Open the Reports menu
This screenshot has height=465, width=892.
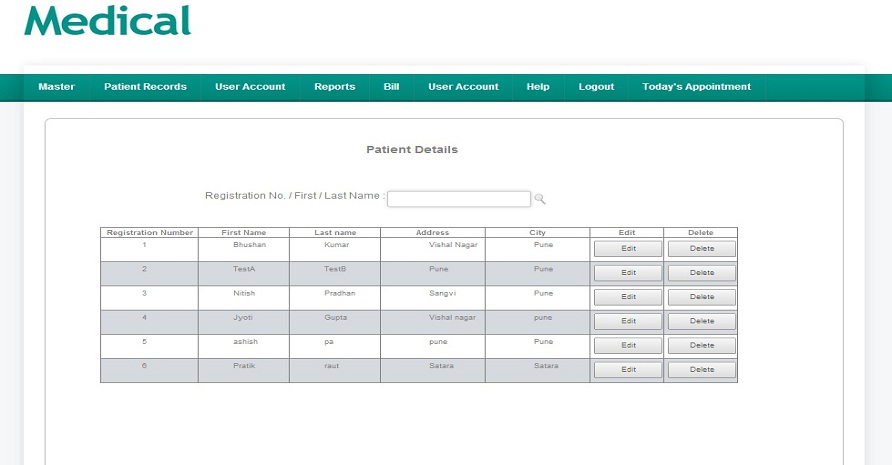point(334,87)
